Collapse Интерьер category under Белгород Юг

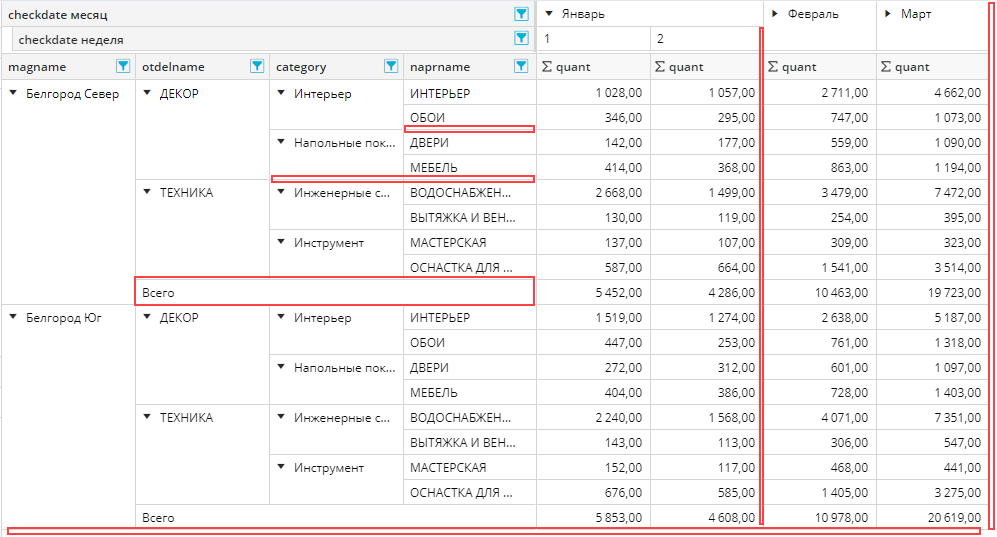click(282, 318)
